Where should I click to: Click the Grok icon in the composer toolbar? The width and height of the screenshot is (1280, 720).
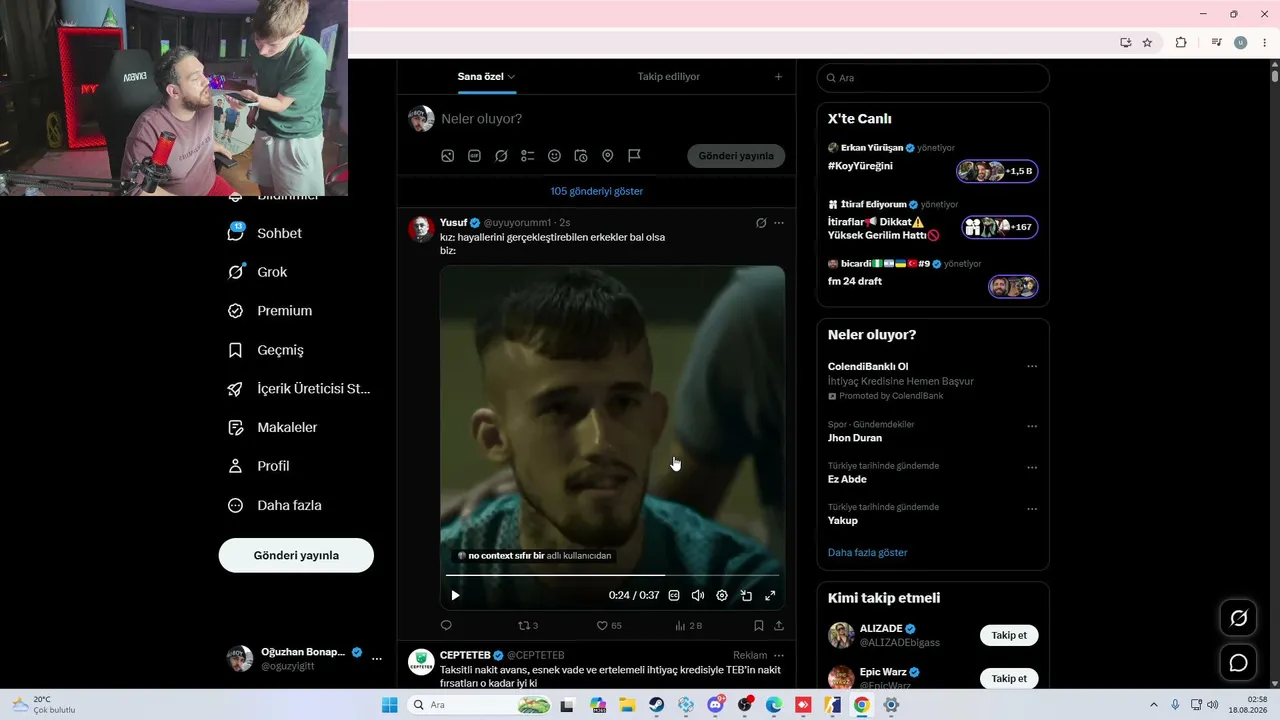[x=501, y=156]
